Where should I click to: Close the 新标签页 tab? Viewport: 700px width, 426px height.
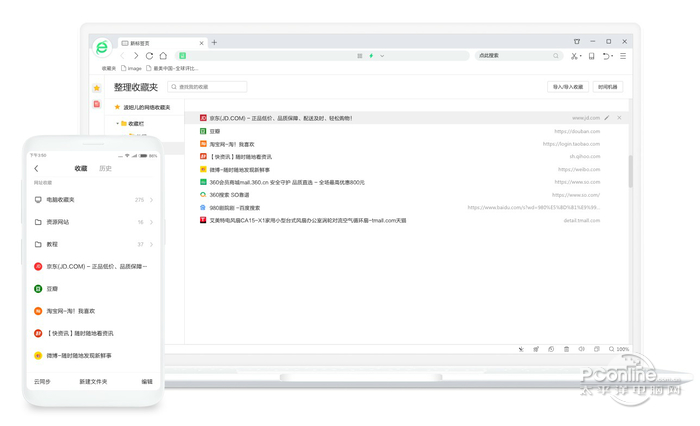(201, 43)
